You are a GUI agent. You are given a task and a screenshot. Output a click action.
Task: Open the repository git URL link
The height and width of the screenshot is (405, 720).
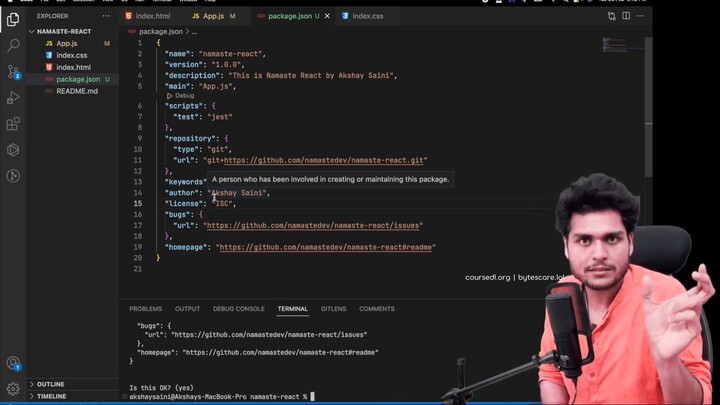click(x=324, y=160)
